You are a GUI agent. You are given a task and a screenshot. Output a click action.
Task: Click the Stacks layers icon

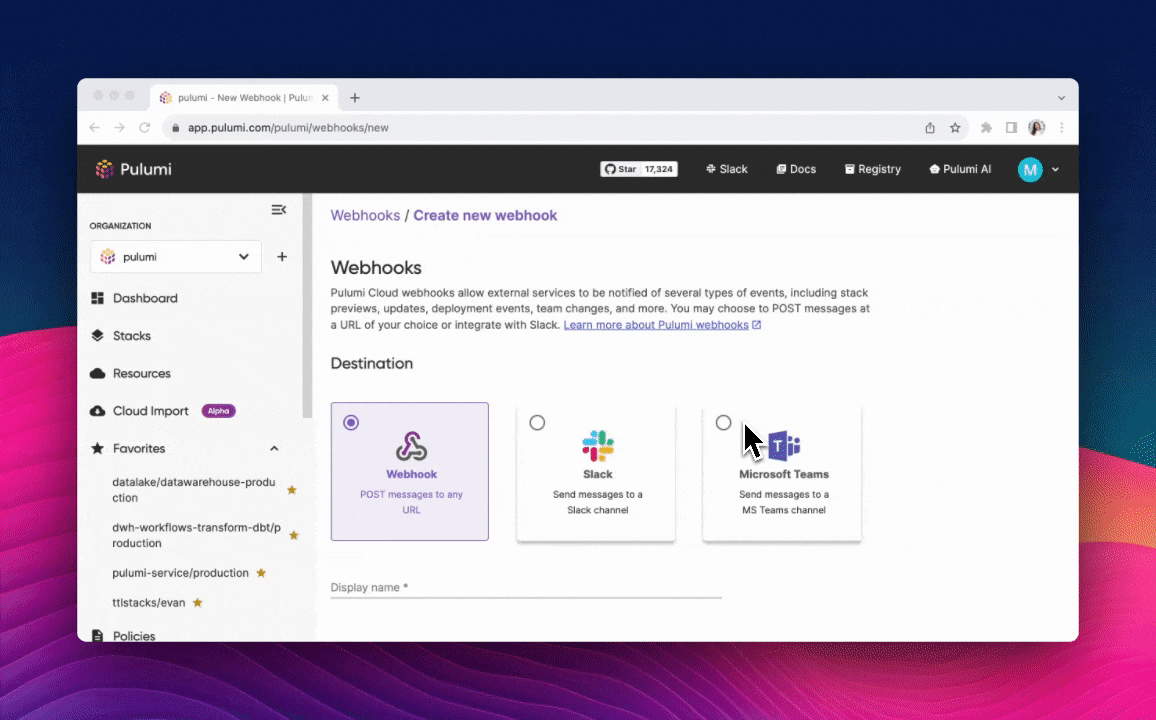pyautogui.click(x=97, y=335)
